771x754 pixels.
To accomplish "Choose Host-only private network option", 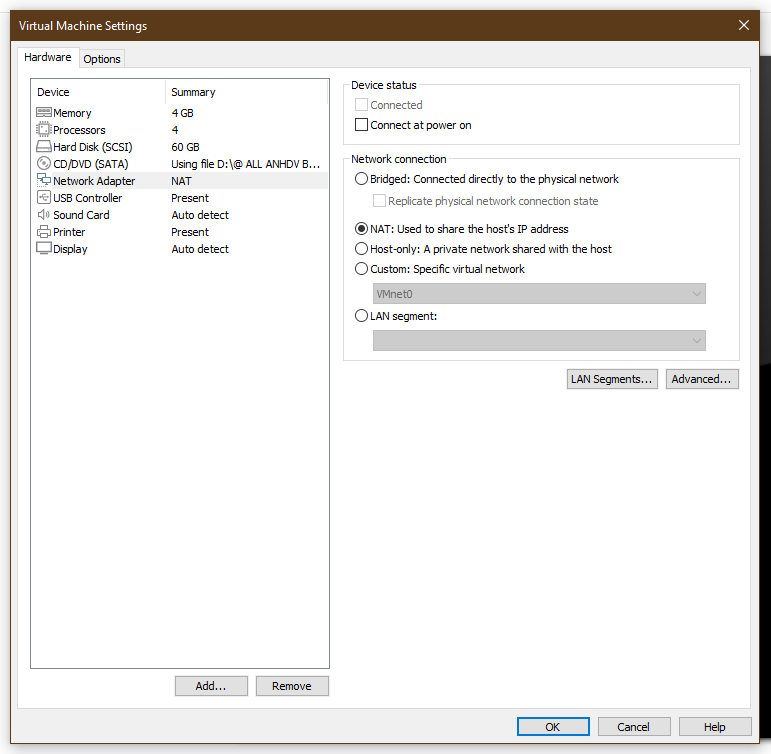I will point(361,249).
